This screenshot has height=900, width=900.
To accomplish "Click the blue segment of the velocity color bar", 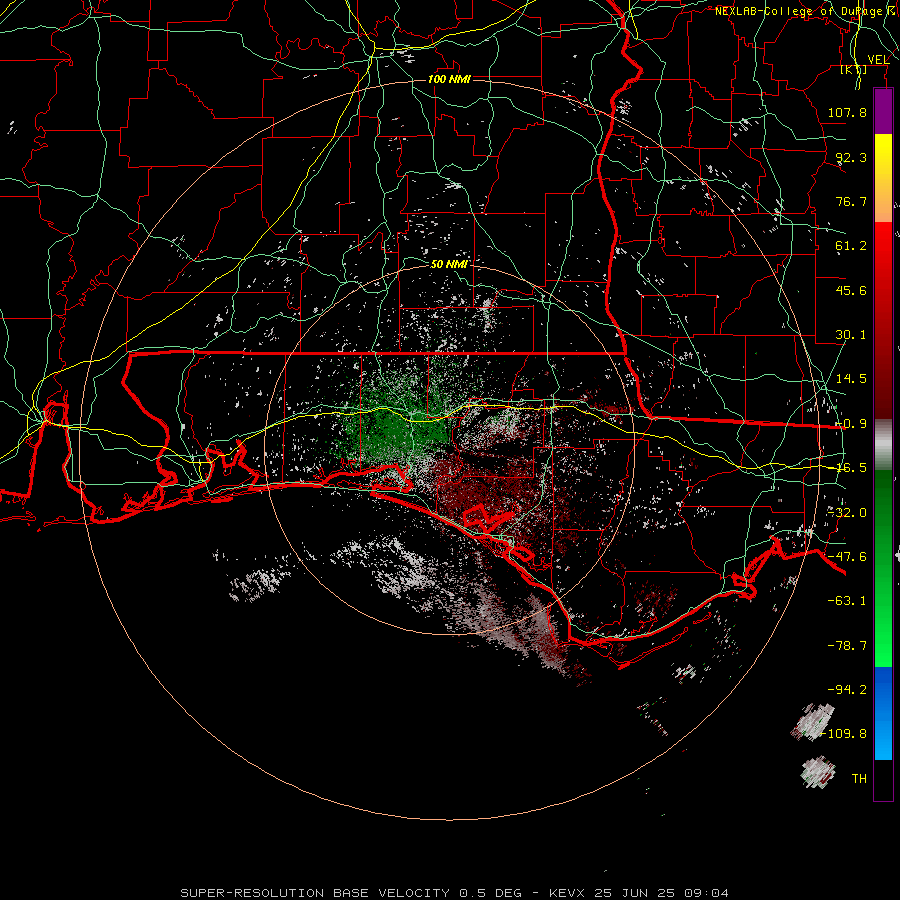I will click(x=883, y=713).
